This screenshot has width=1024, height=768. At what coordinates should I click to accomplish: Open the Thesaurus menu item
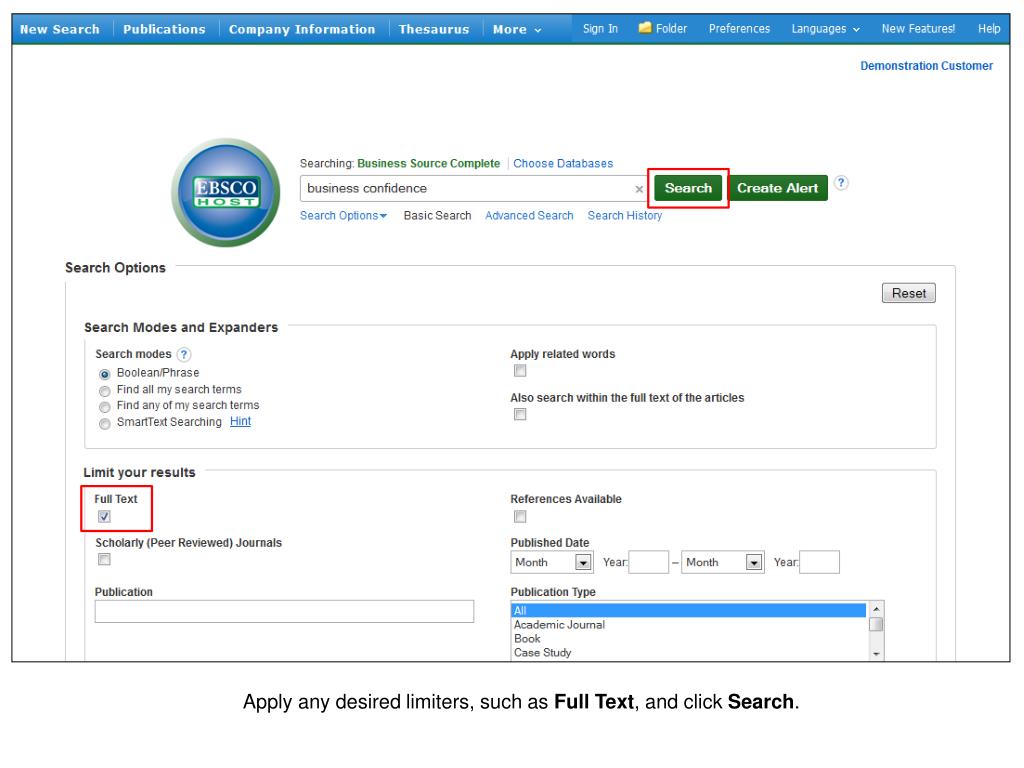[434, 29]
